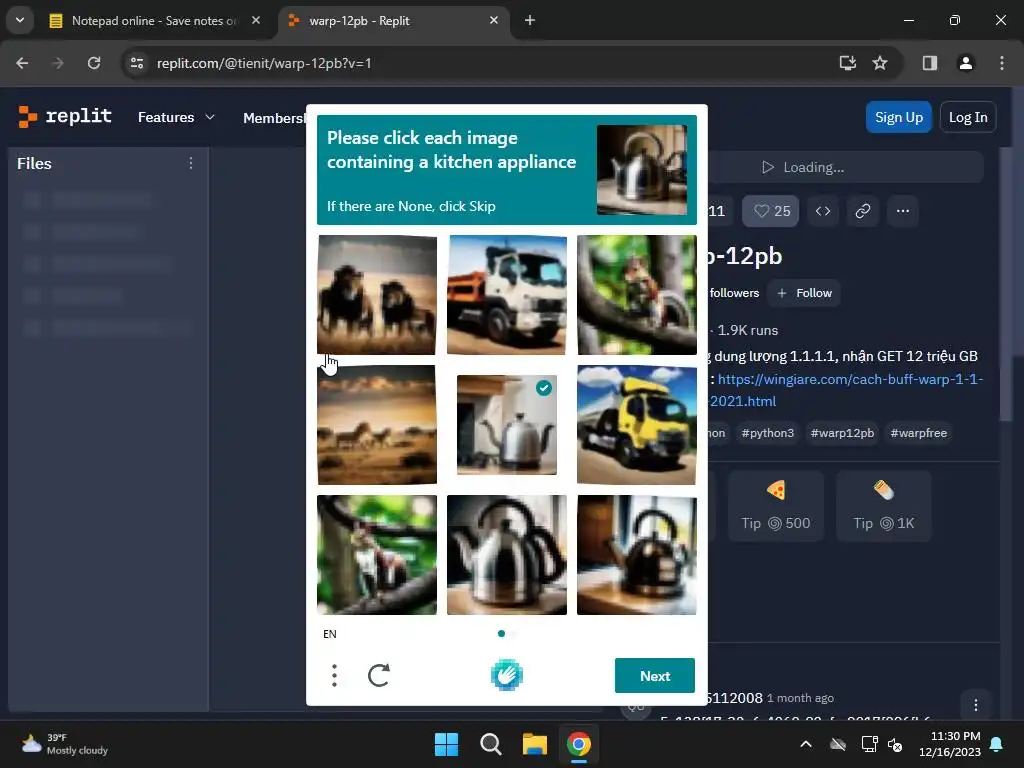Image resolution: width=1024 pixels, height=768 pixels.
Task: Bookmark this page with the star icon
Action: click(880, 63)
